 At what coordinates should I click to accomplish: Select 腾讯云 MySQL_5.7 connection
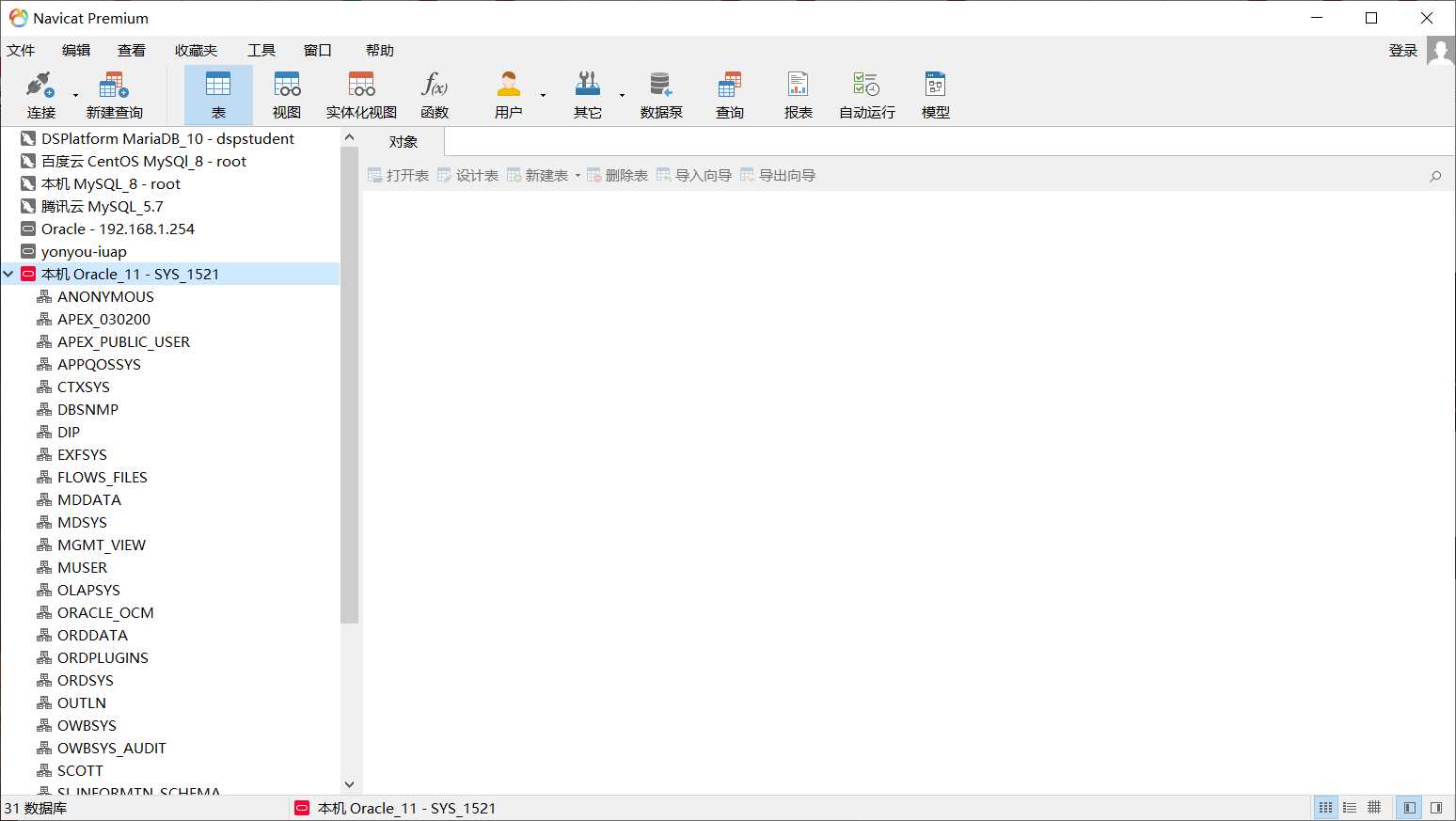(102, 206)
